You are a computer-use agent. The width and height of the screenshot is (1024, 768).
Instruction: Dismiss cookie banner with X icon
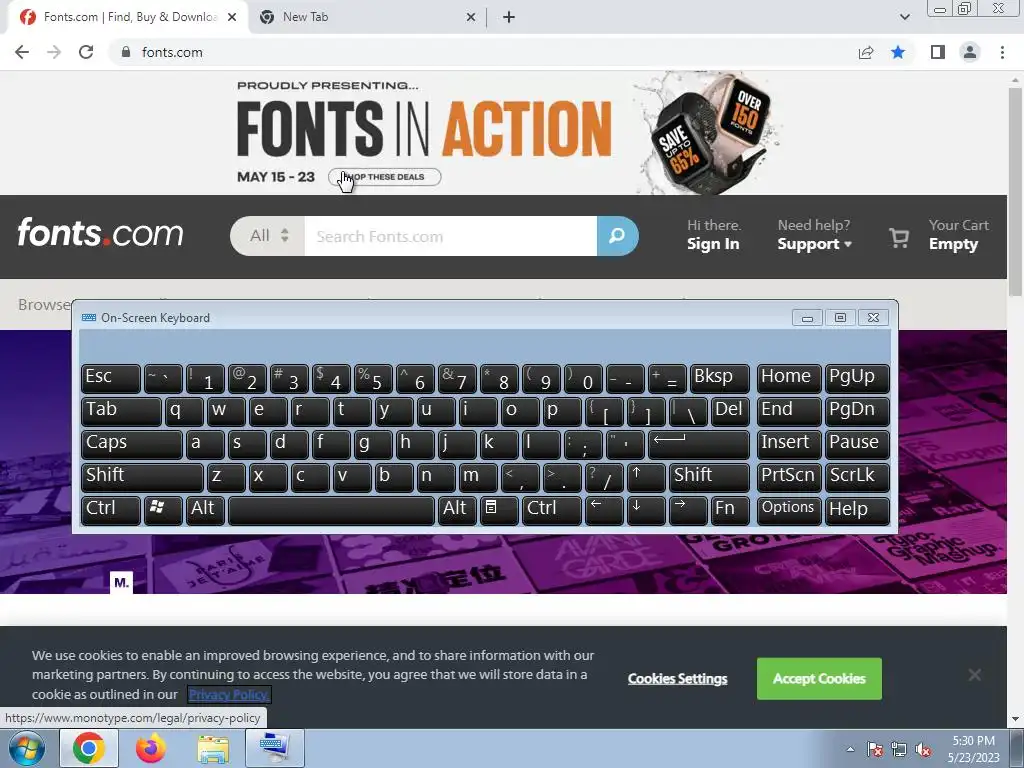974,675
